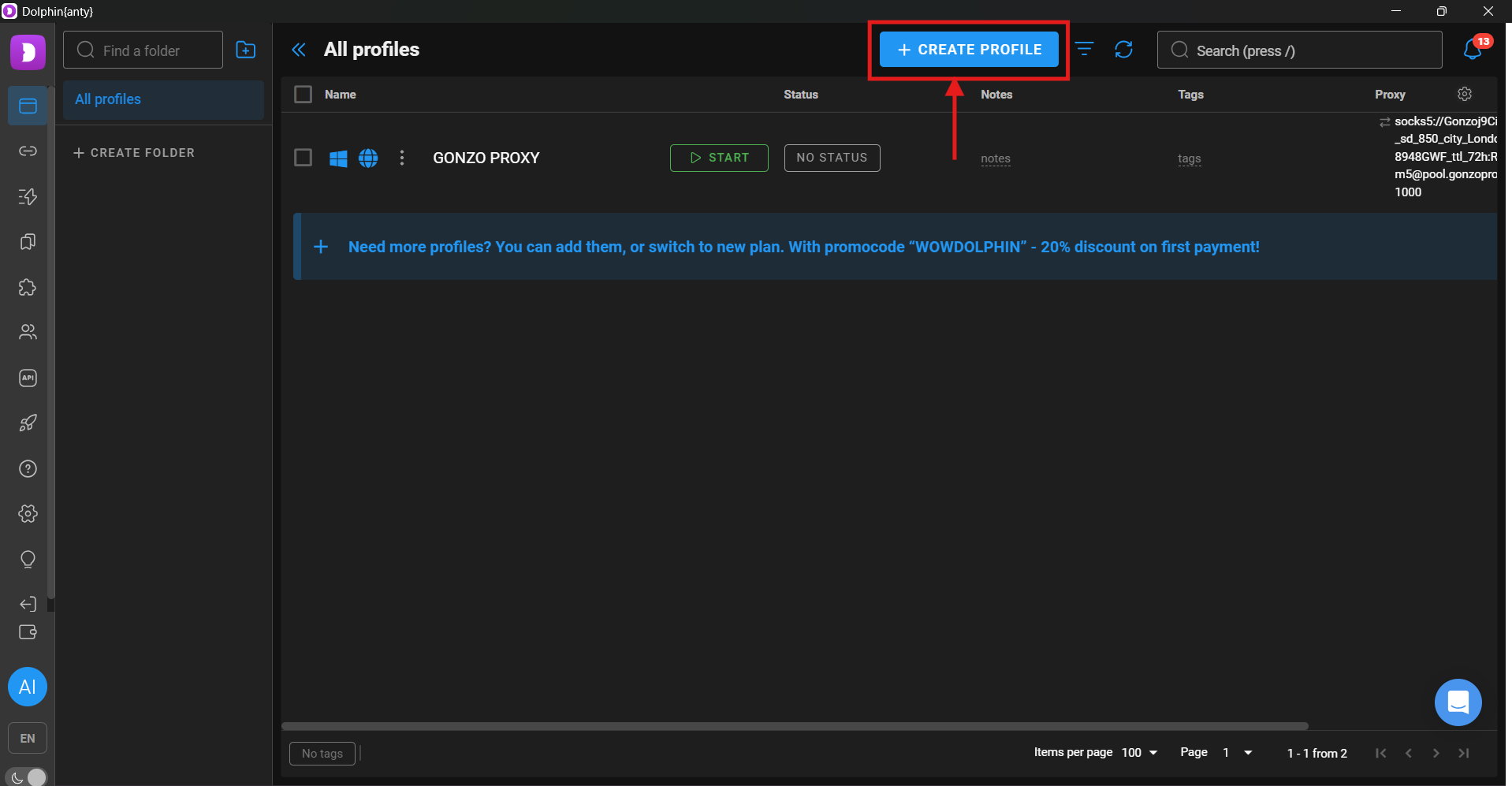Open NO STATUS selector for GONZO PROXY
Screen dimensions: 1512x786
coord(832,158)
